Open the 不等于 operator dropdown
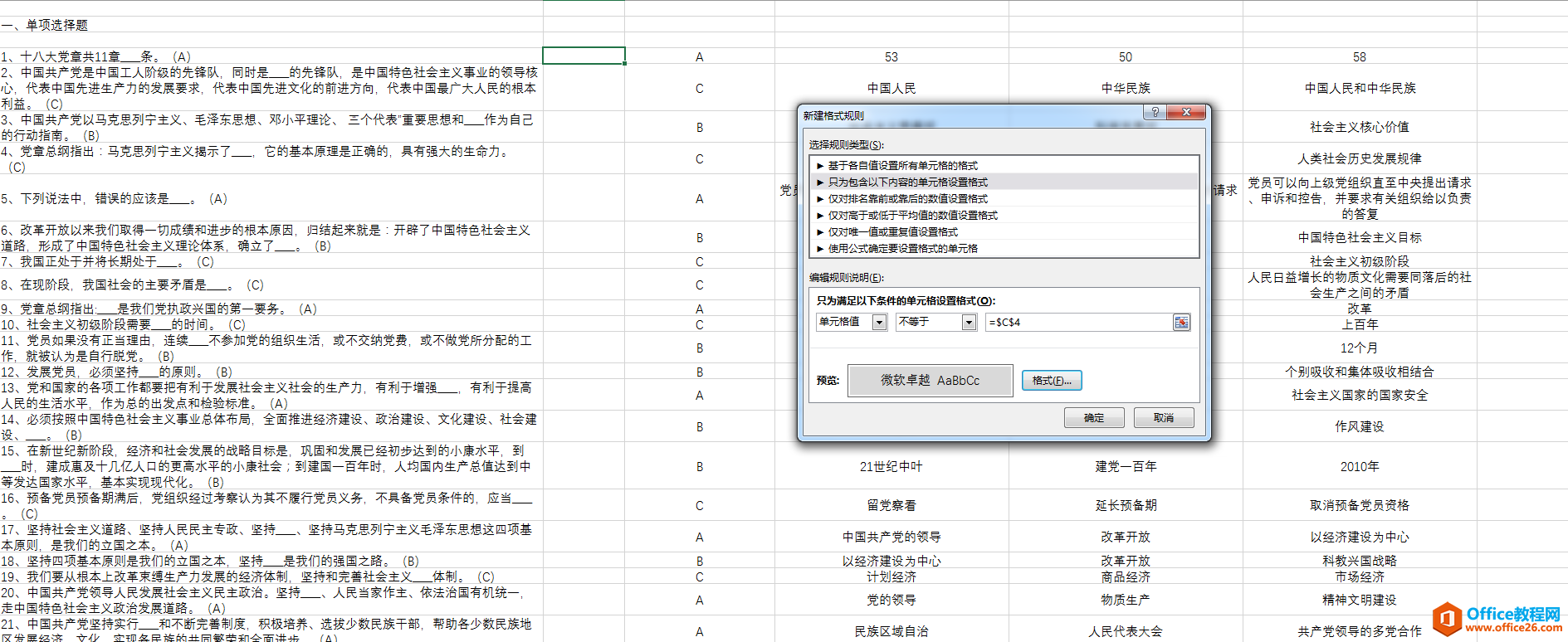 pyautogui.click(x=969, y=322)
